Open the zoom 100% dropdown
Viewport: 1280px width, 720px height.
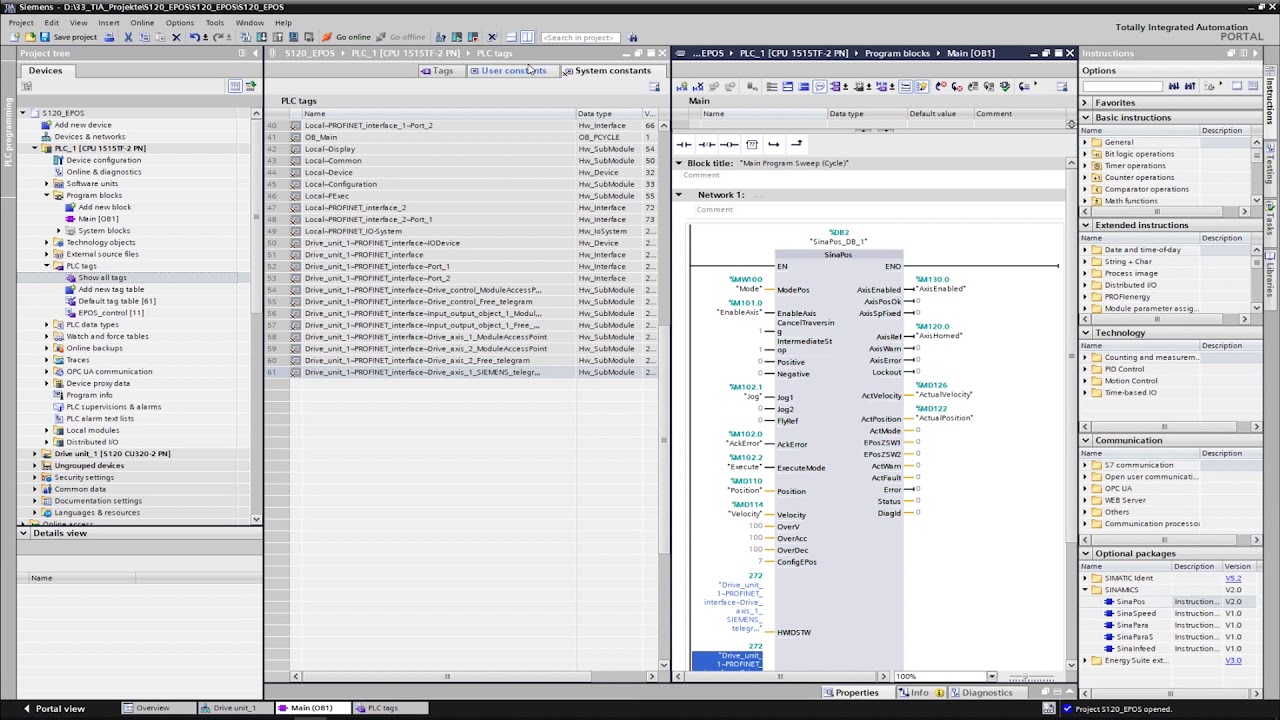(991, 677)
